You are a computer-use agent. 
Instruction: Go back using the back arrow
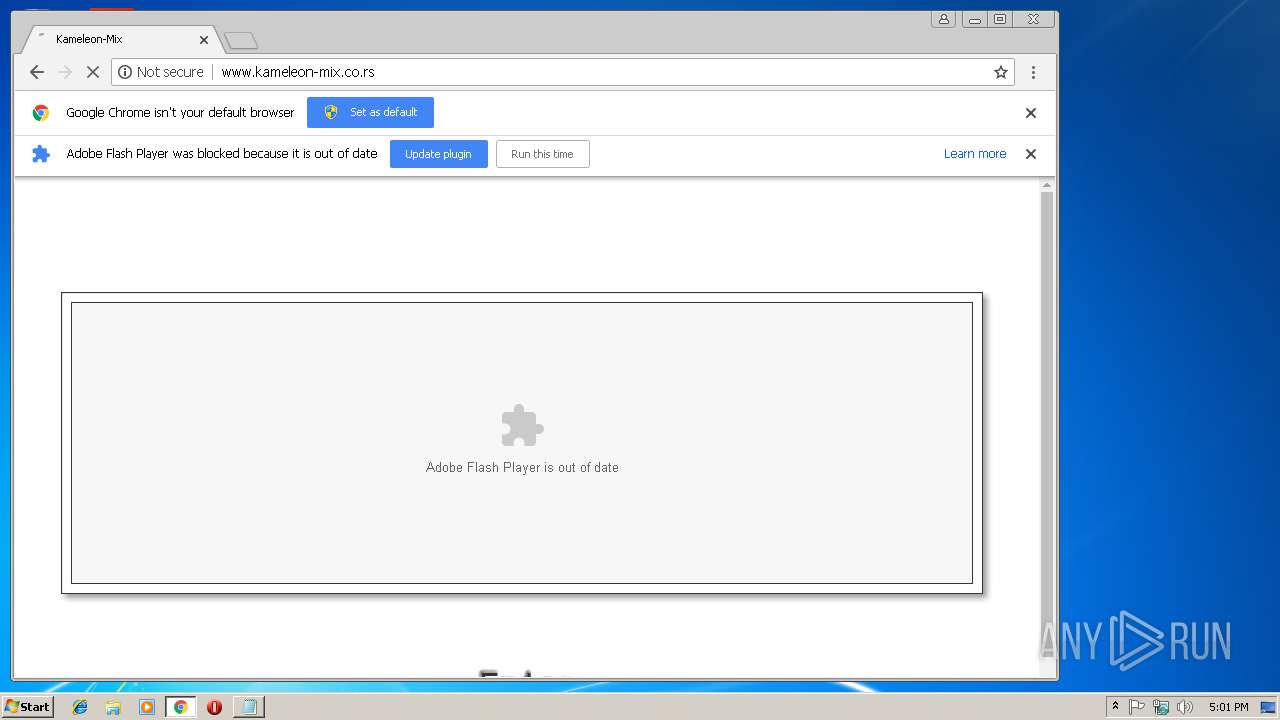pos(37,72)
